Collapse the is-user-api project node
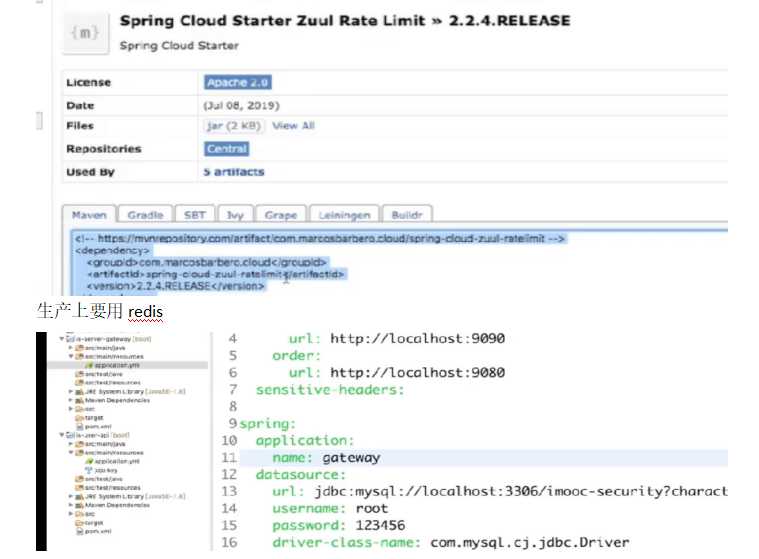This screenshot has width=759, height=559. (62, 435)
